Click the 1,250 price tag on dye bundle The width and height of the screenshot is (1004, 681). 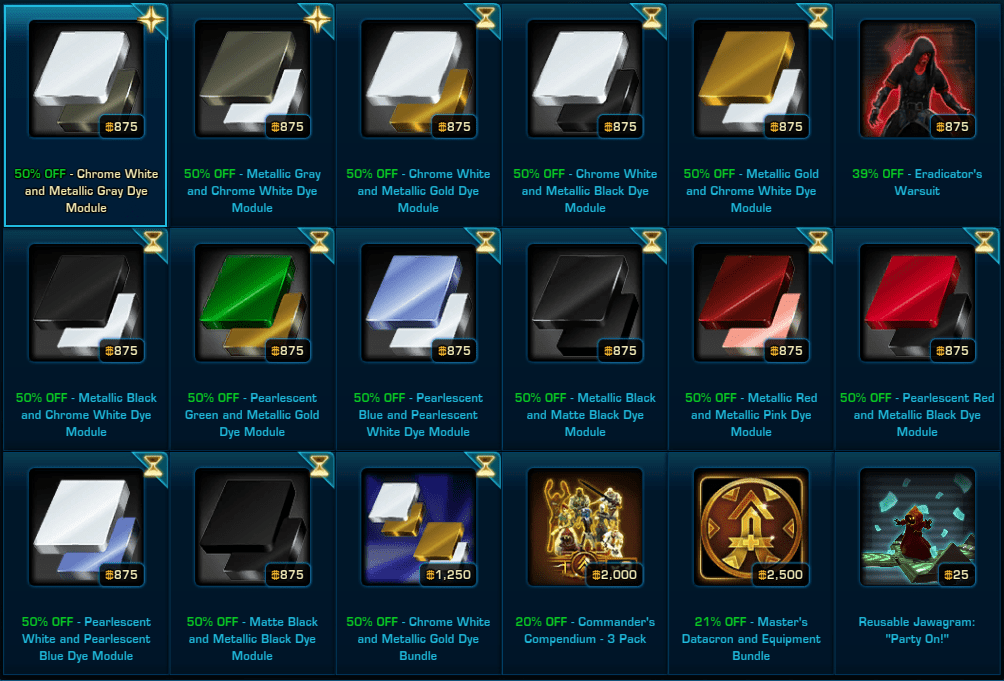pyautogui.click(x=448, y=575)
